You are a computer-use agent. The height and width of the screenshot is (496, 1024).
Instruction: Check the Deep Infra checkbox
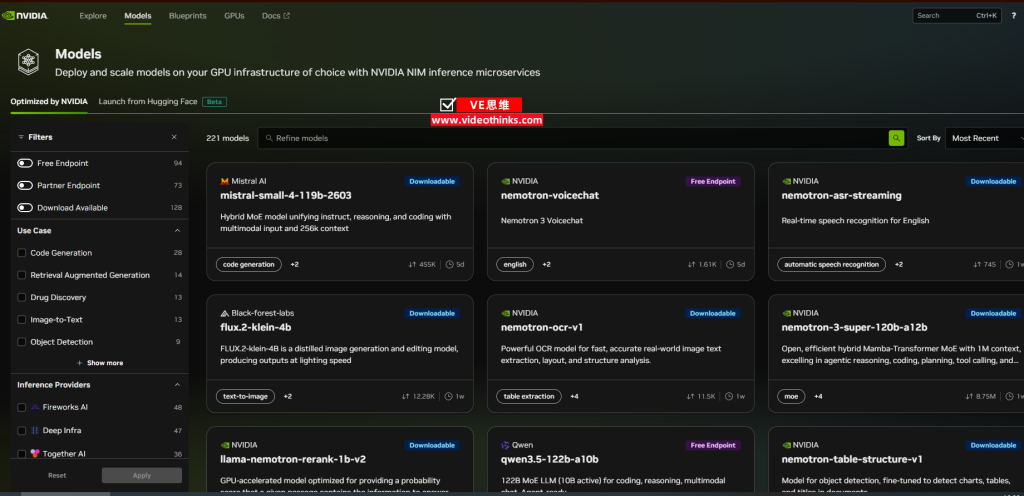pyautogui.click(x=22, y=431)
